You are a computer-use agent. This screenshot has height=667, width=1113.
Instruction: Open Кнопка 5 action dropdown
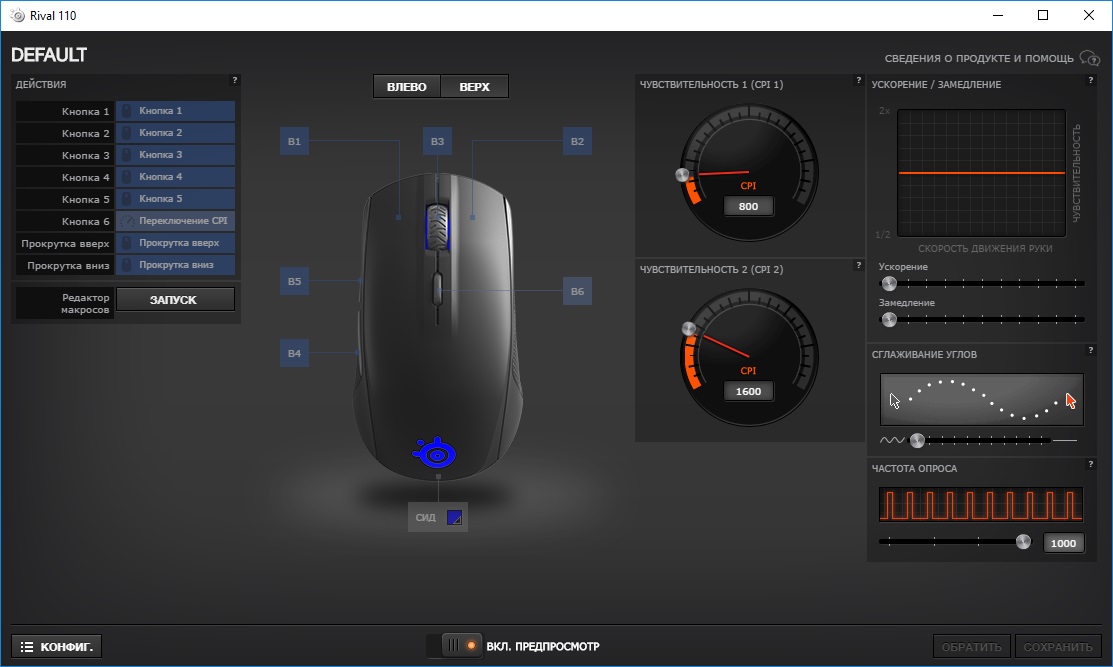pyautogui.click(x=175, y=199)
